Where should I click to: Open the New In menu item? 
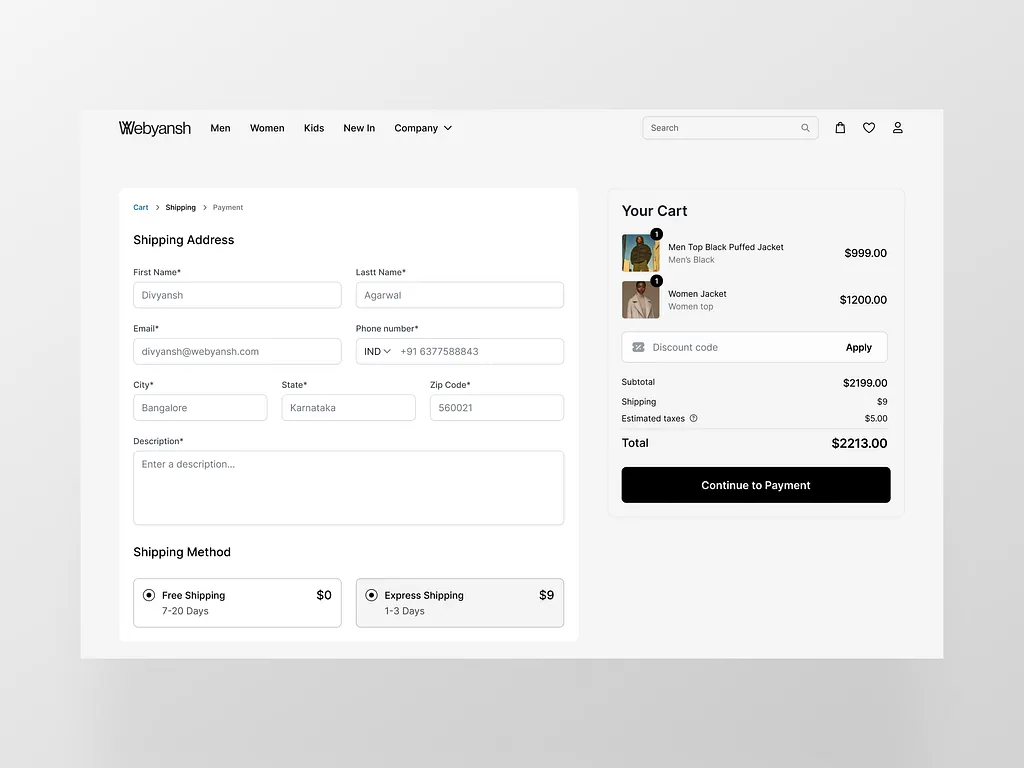(x=359, y=128)
